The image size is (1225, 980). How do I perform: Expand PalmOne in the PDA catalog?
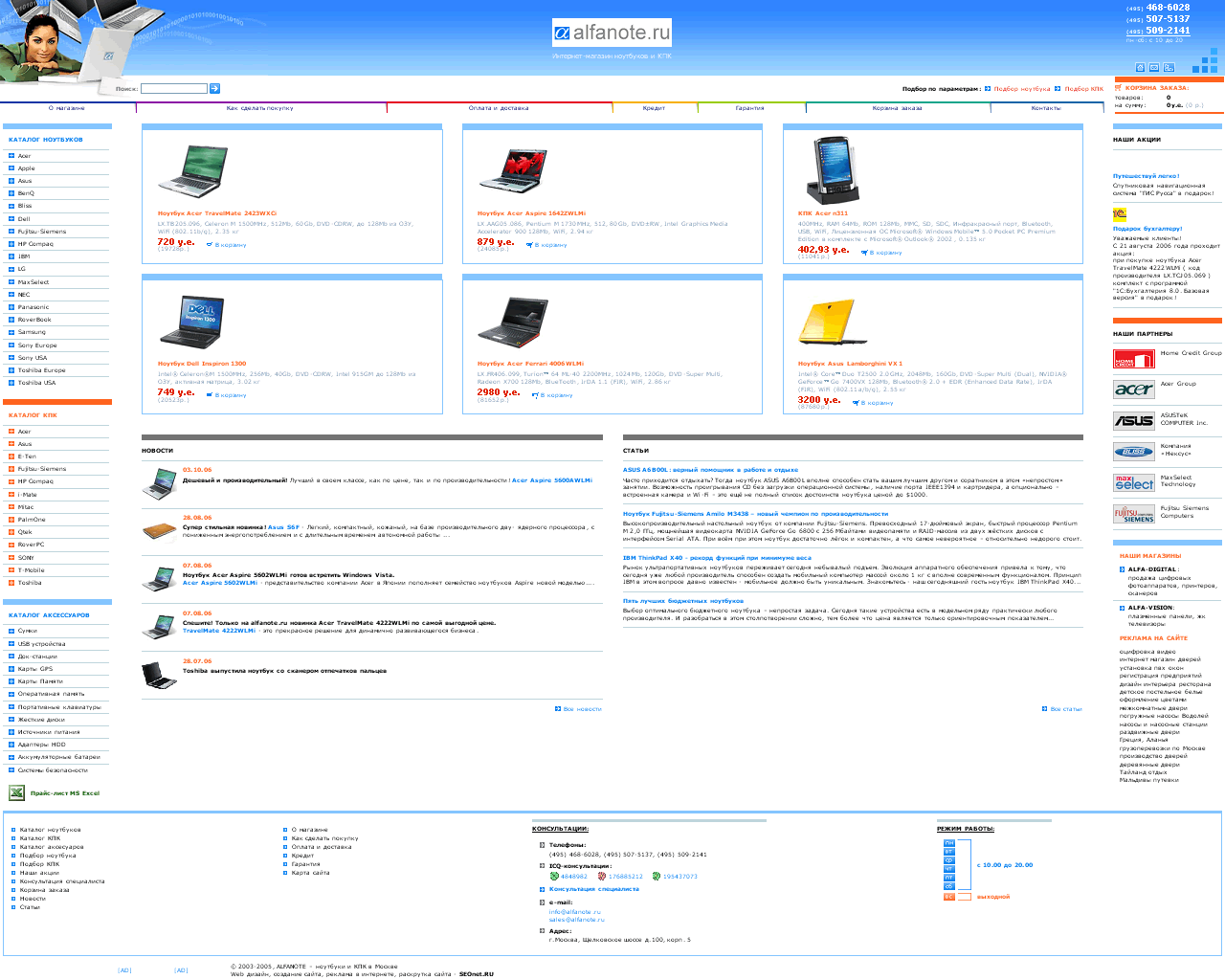click(x=11, y=520)
